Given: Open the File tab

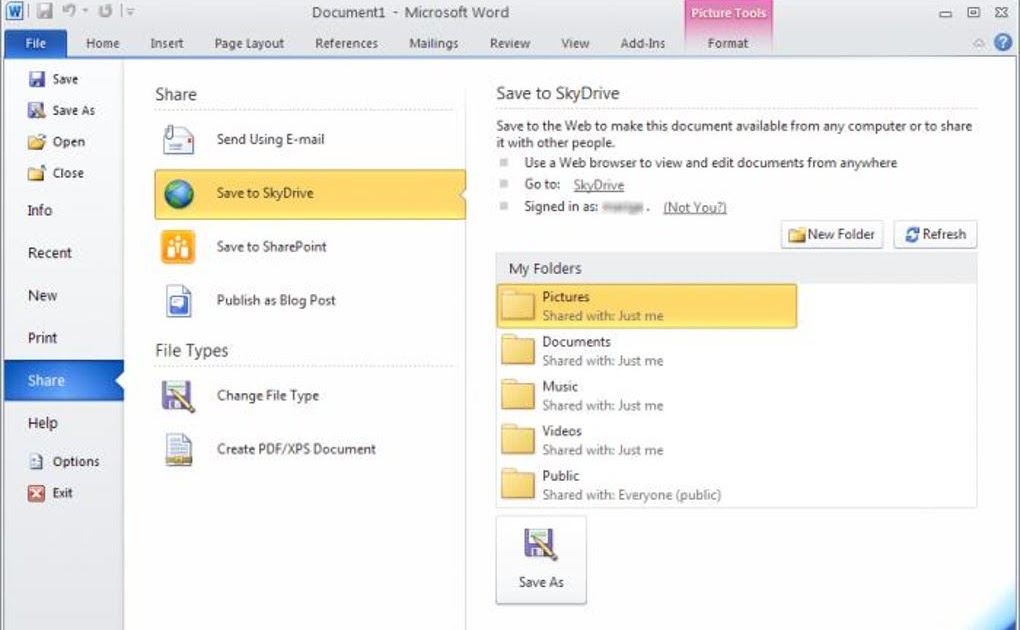Looking at the screenshot, I should (36, 43).
